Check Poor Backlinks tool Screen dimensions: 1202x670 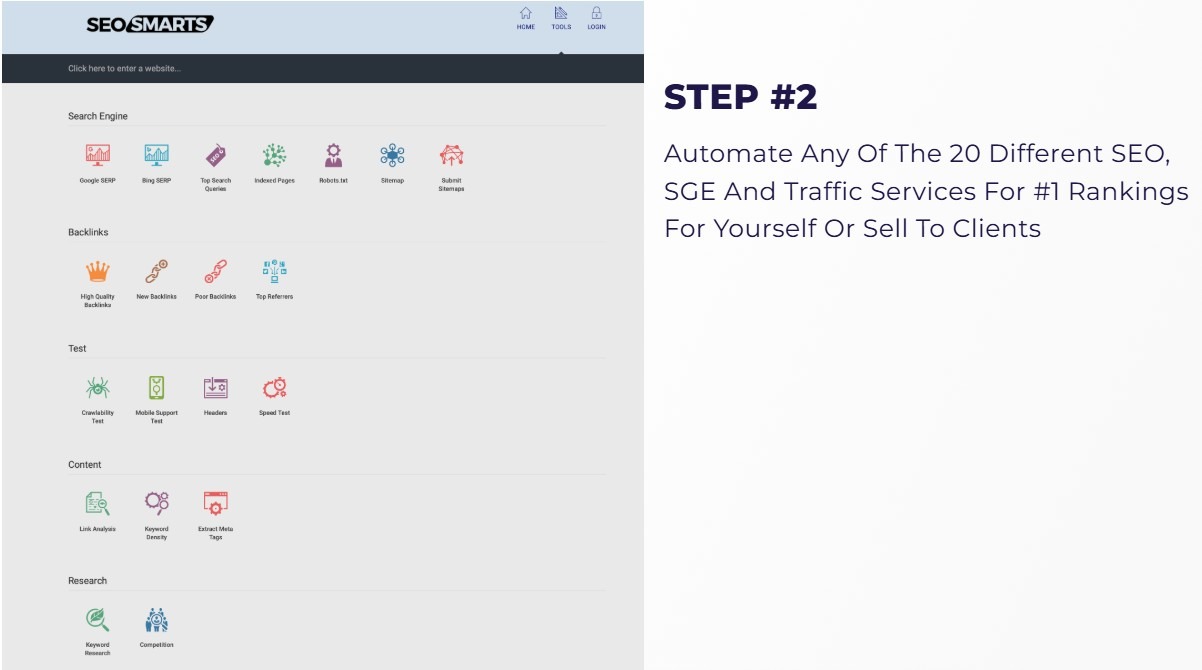215,271
